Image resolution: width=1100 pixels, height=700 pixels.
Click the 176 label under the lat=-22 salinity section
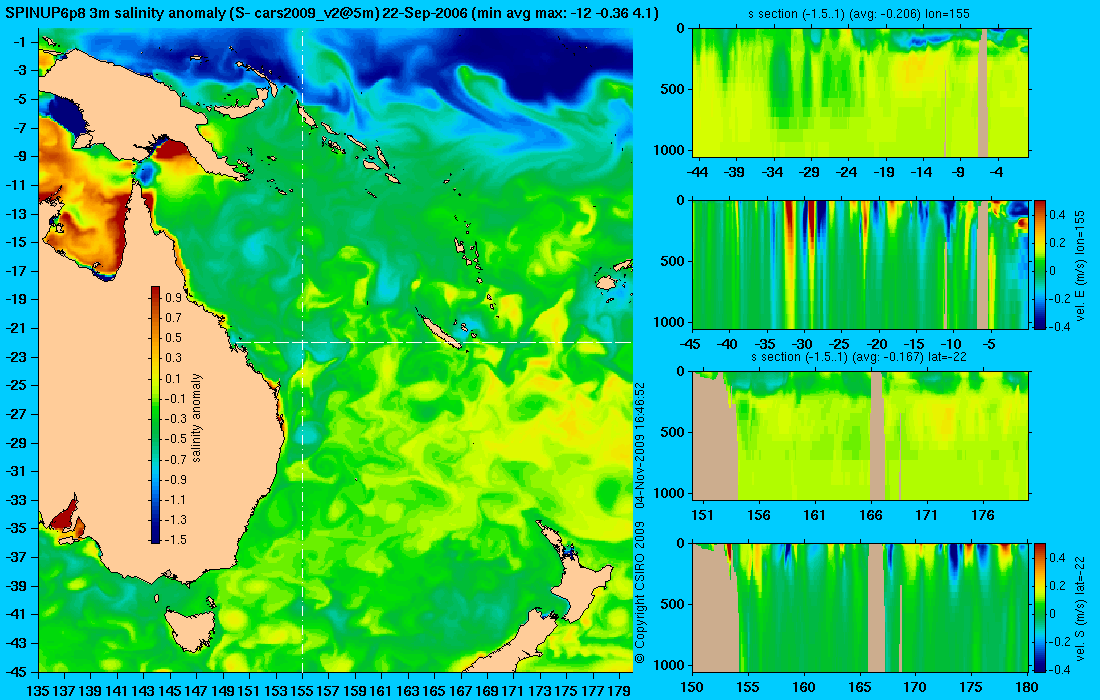[983, 516]
